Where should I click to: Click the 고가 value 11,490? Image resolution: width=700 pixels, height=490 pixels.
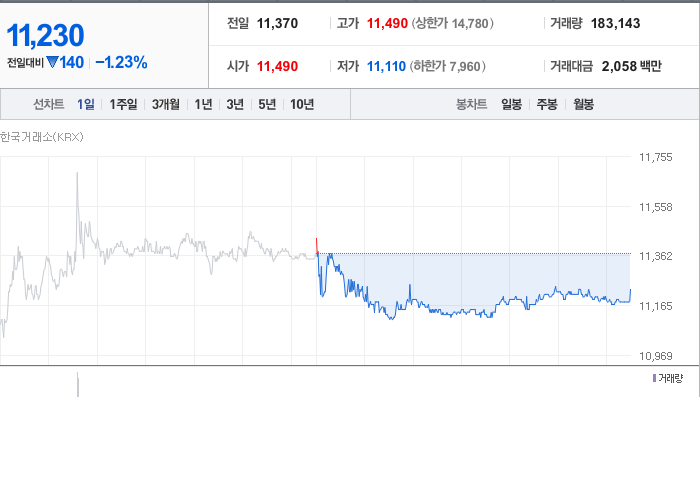[x=387, y=23]
